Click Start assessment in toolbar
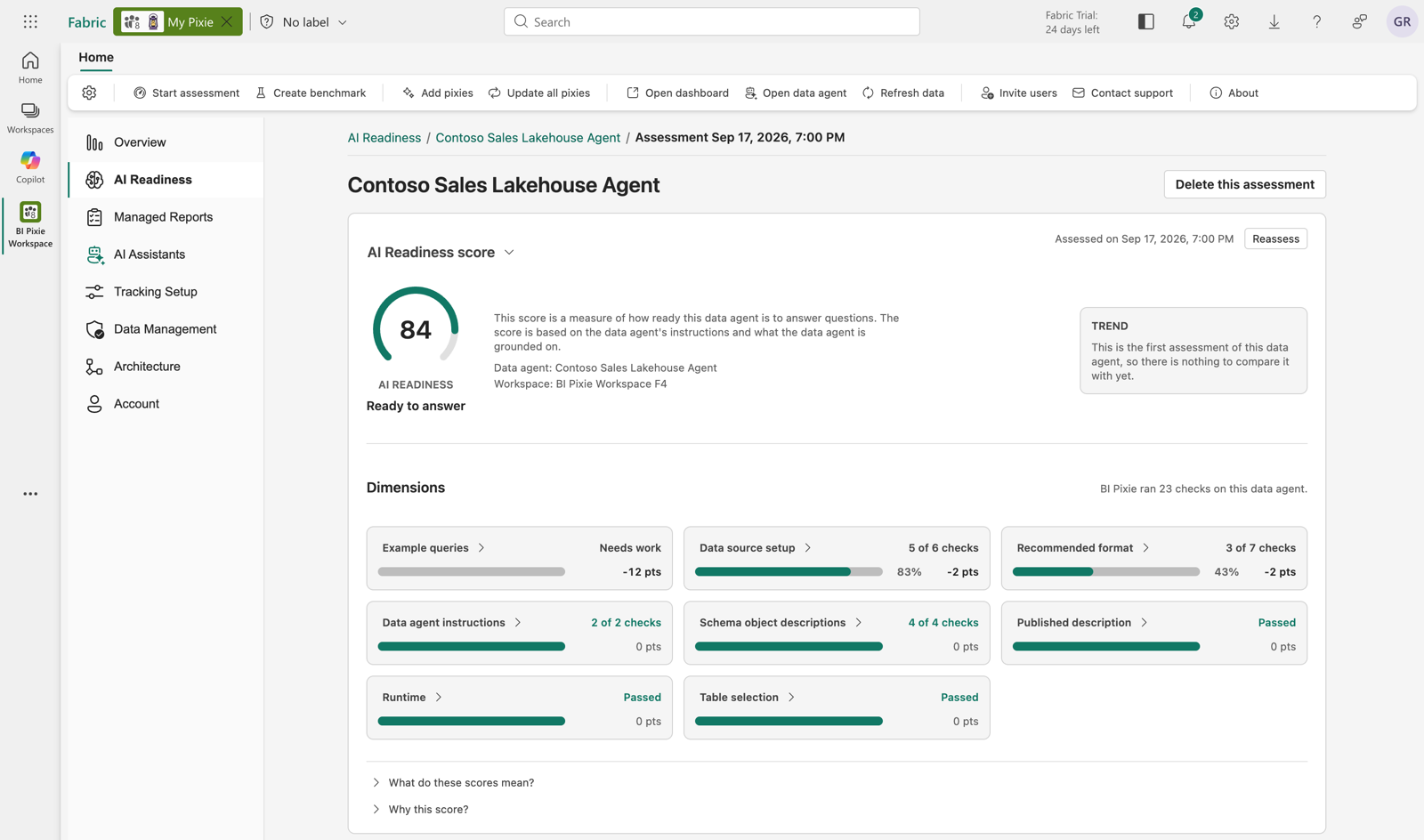This screenshot has height=840, width=1424. click(186, 93)
